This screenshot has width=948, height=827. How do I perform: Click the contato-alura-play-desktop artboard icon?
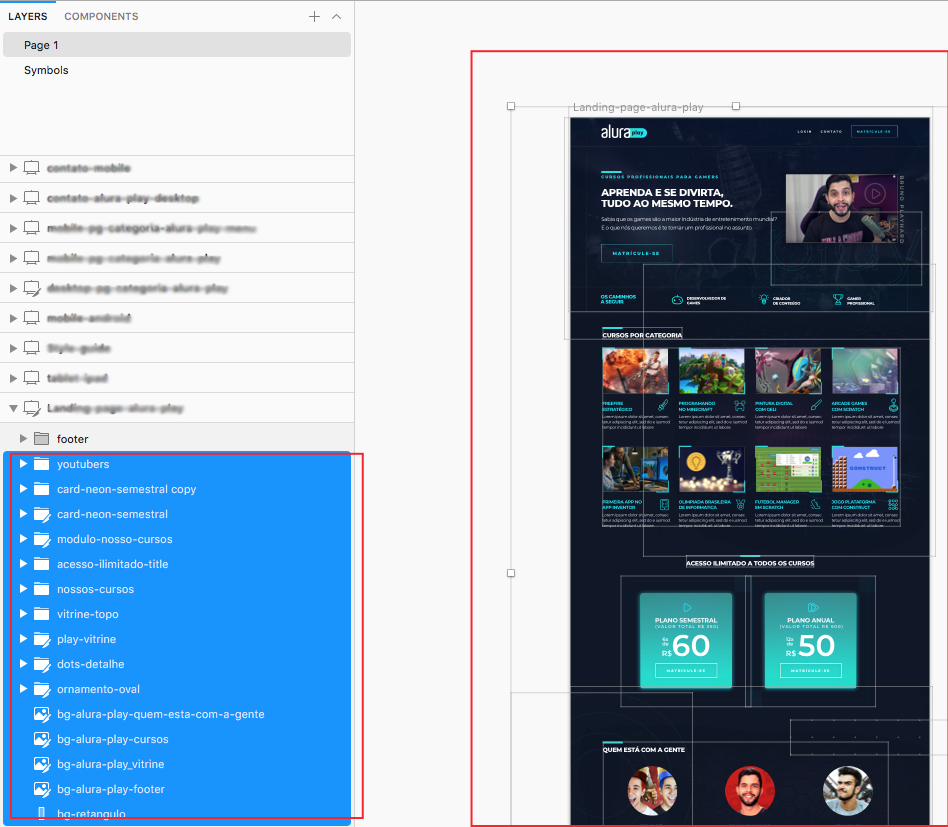point(31,198)
